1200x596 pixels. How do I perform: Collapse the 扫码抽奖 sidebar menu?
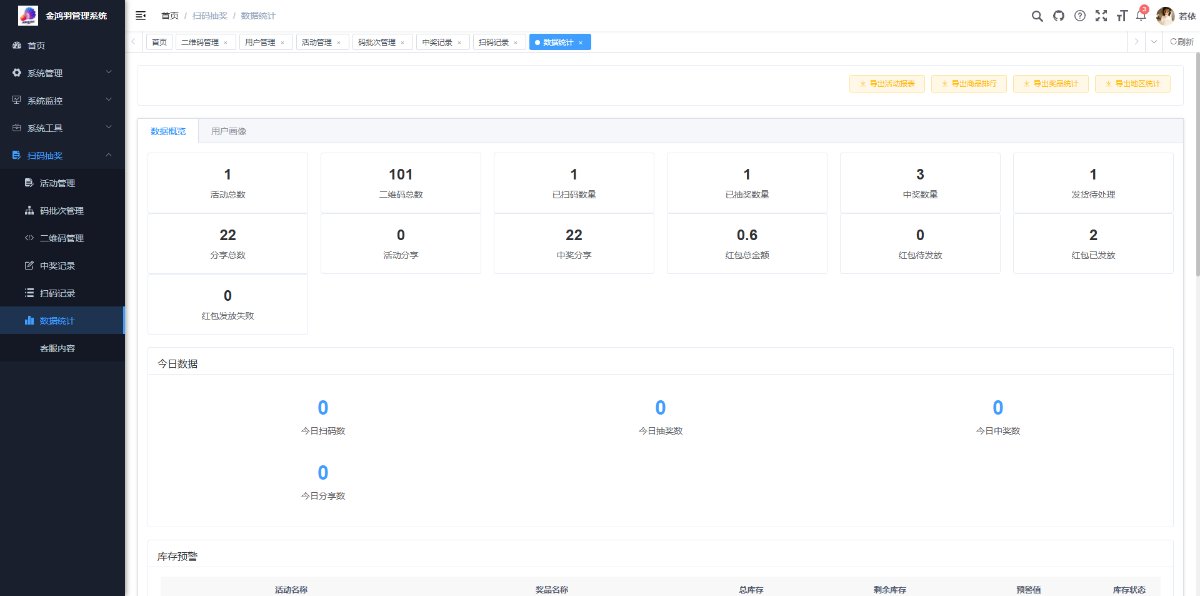(x=62, y=156)
